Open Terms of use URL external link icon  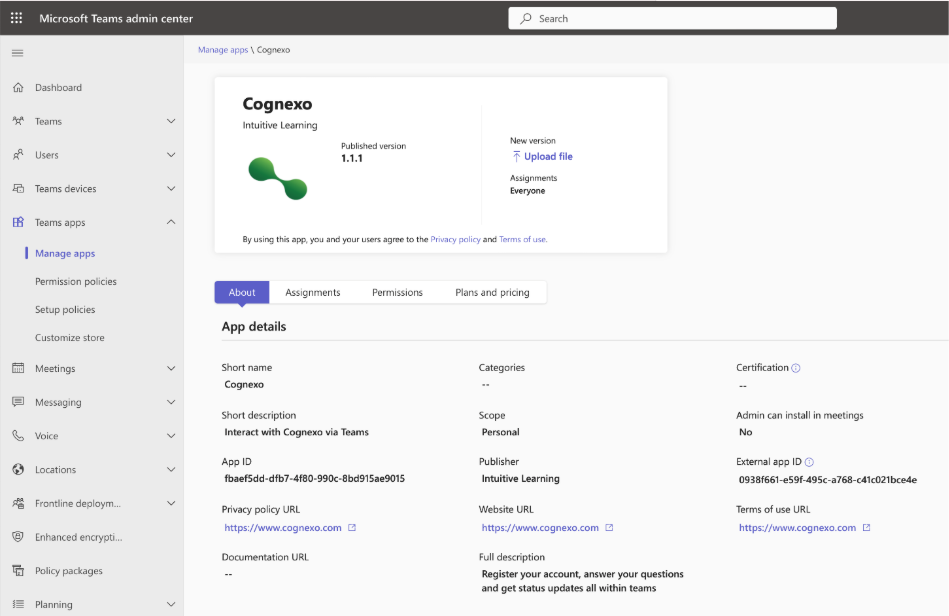click(866, 528)
